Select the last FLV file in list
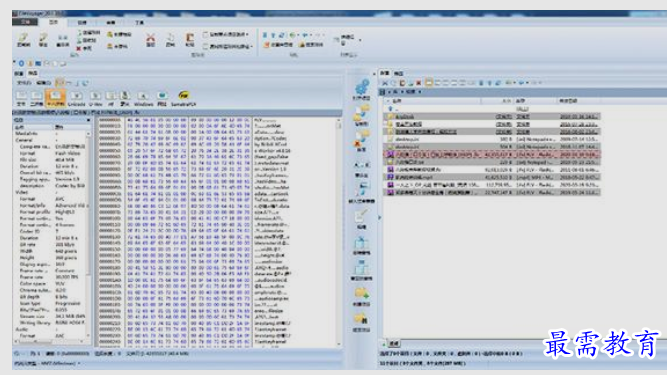Viewport: 667px width, 375px height. [x=492, y=192]
